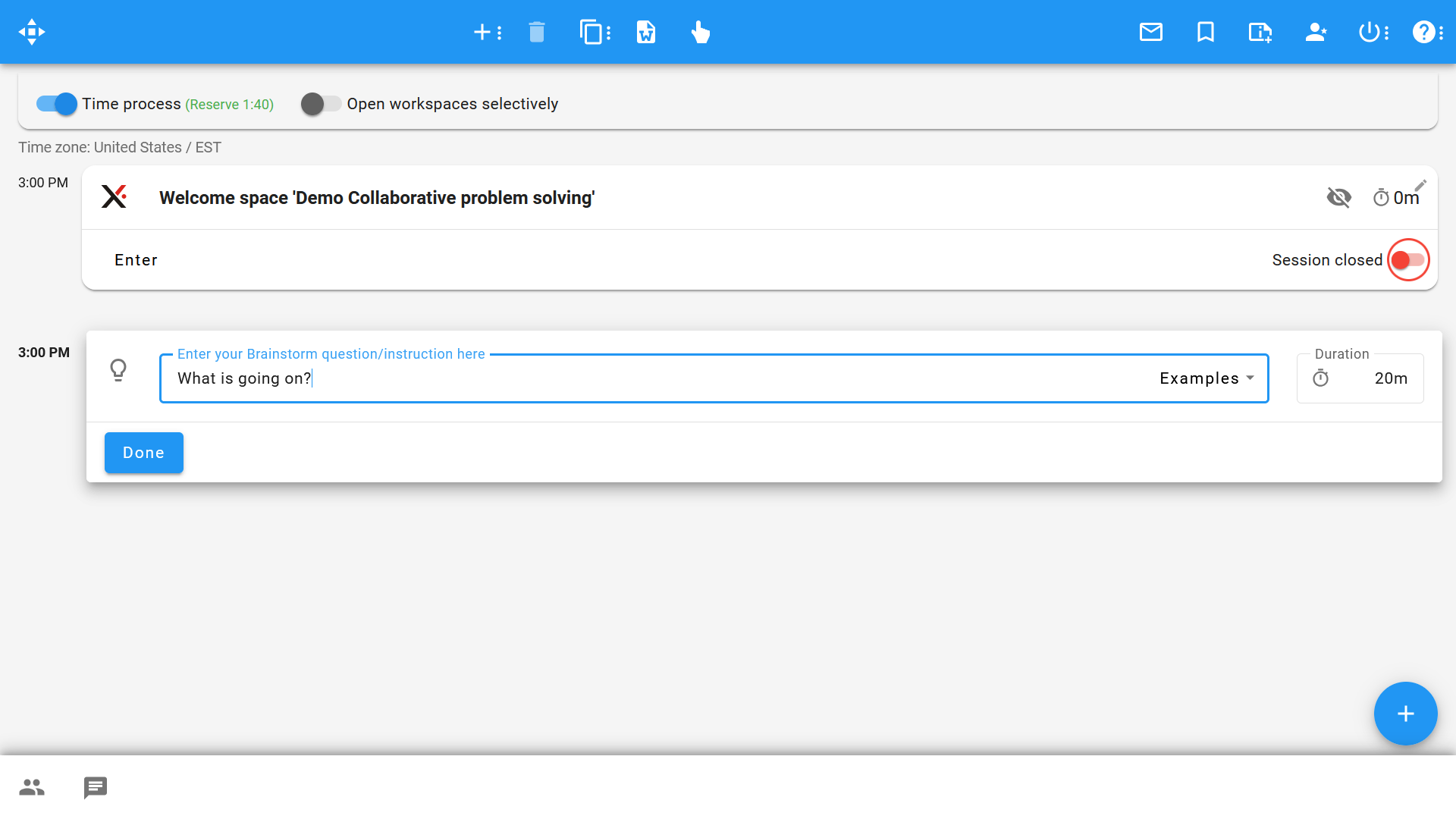
Task: Click the plus add icon in top toolbar
Action: pos(482,32)
